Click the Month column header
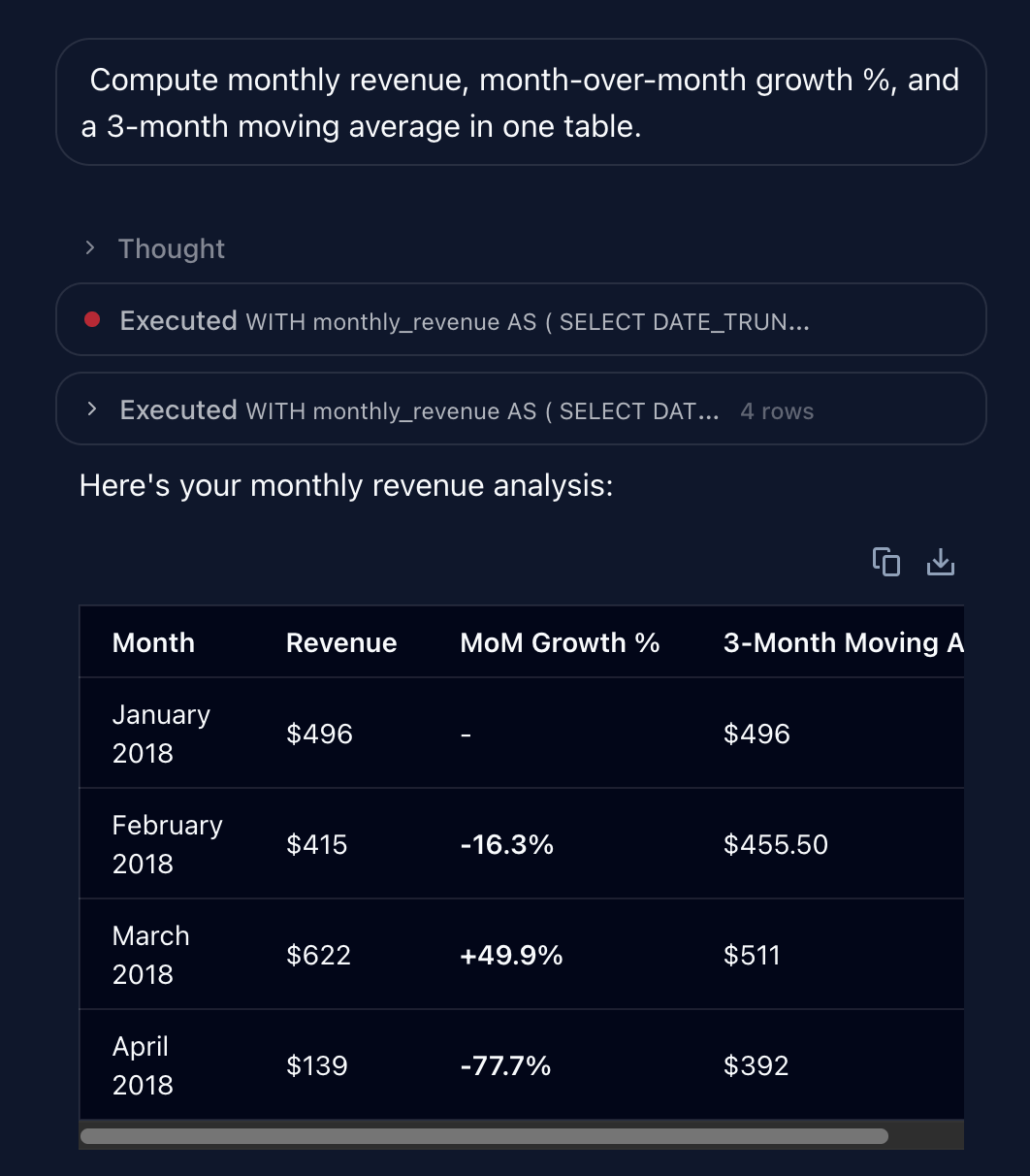1030x1176 pixels. point(153,642)
